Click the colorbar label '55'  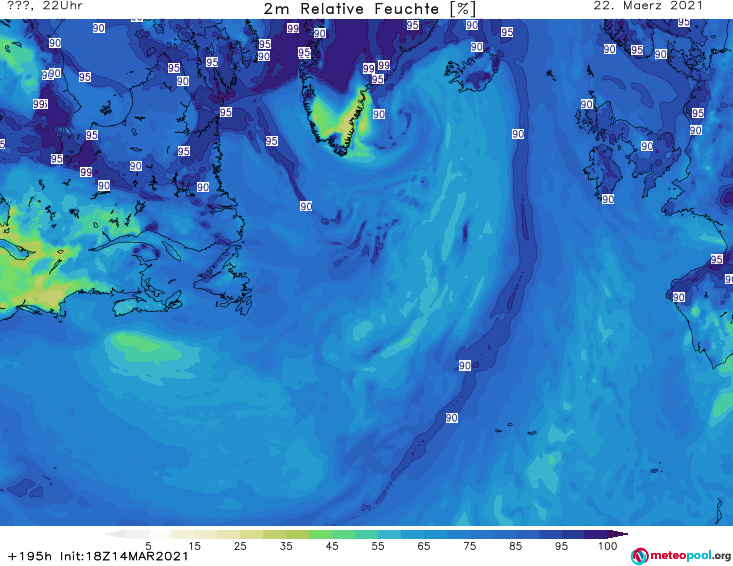click(378, 546)
